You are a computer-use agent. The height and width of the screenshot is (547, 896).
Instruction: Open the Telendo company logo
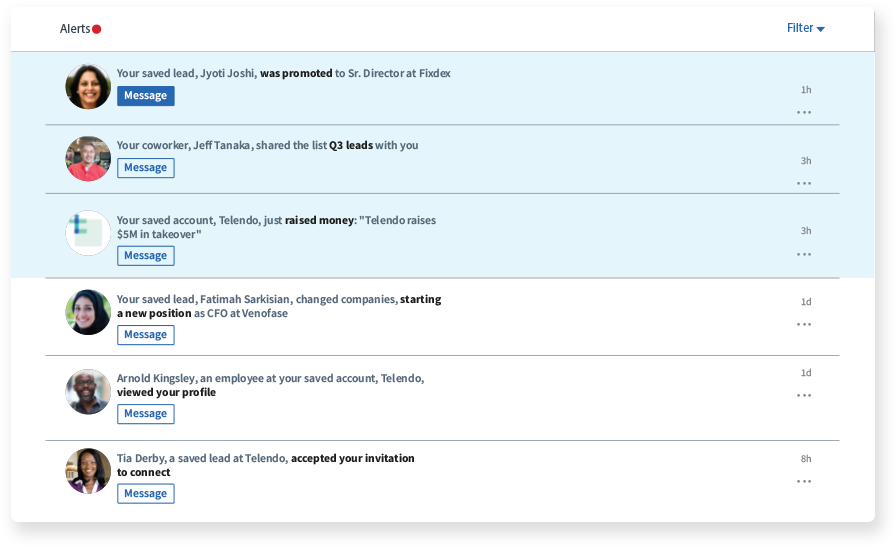(88, 233)
